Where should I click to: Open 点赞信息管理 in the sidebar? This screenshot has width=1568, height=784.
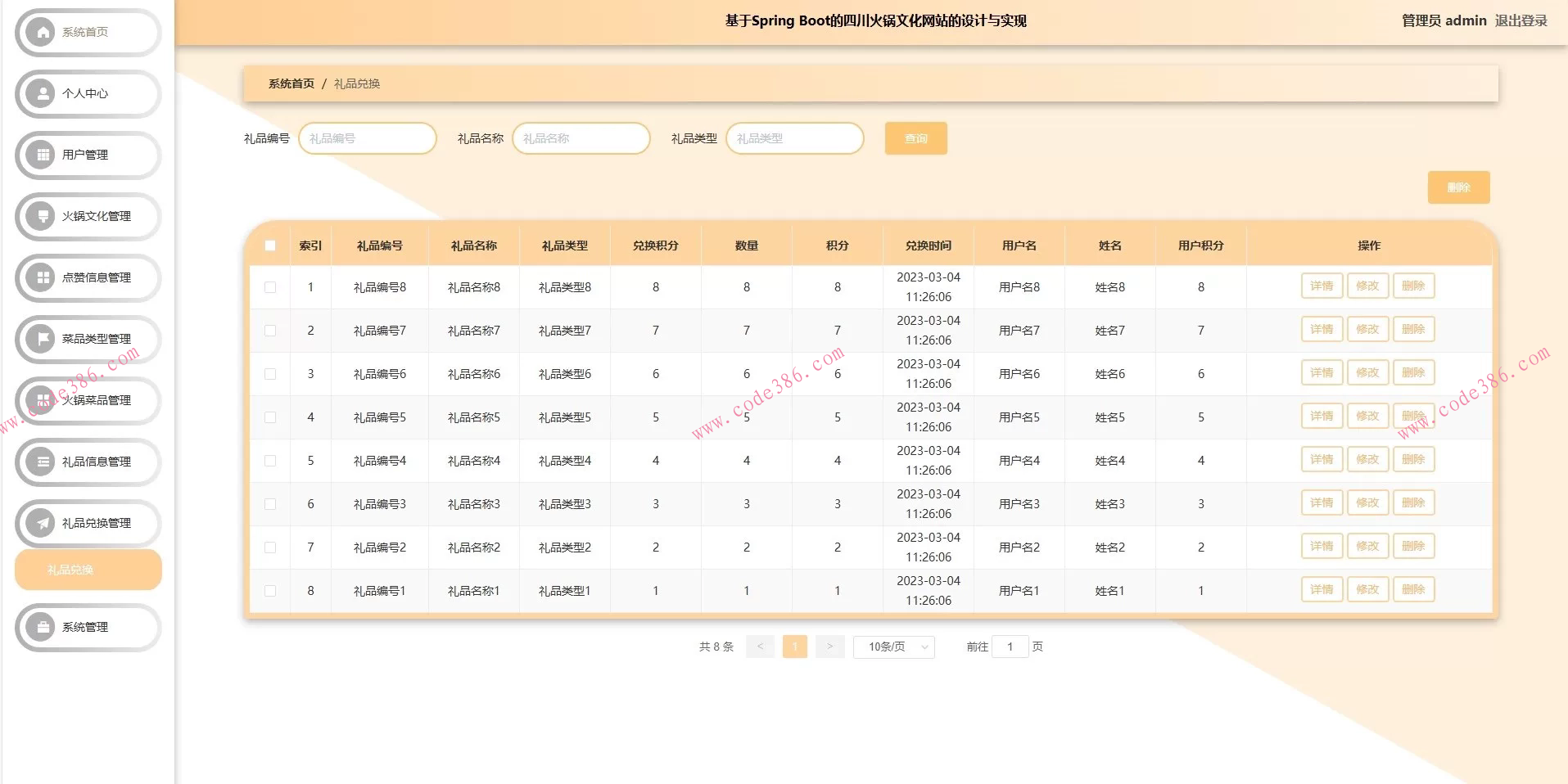(96, 278)
